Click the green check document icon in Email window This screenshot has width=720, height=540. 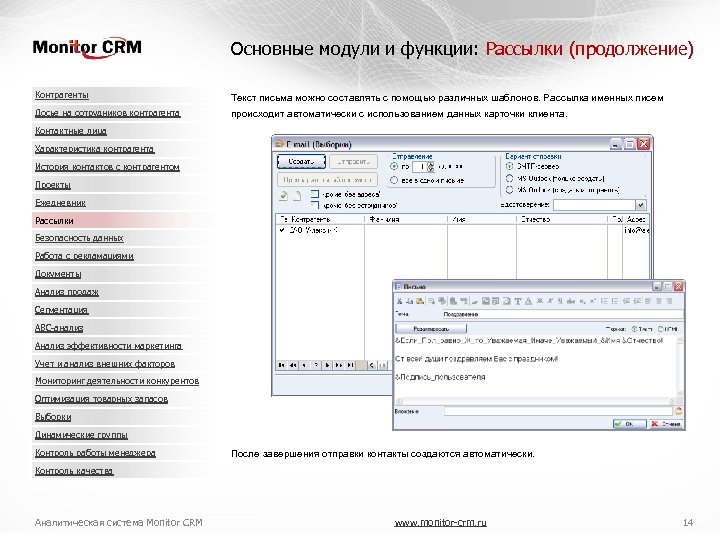point(283,196)
